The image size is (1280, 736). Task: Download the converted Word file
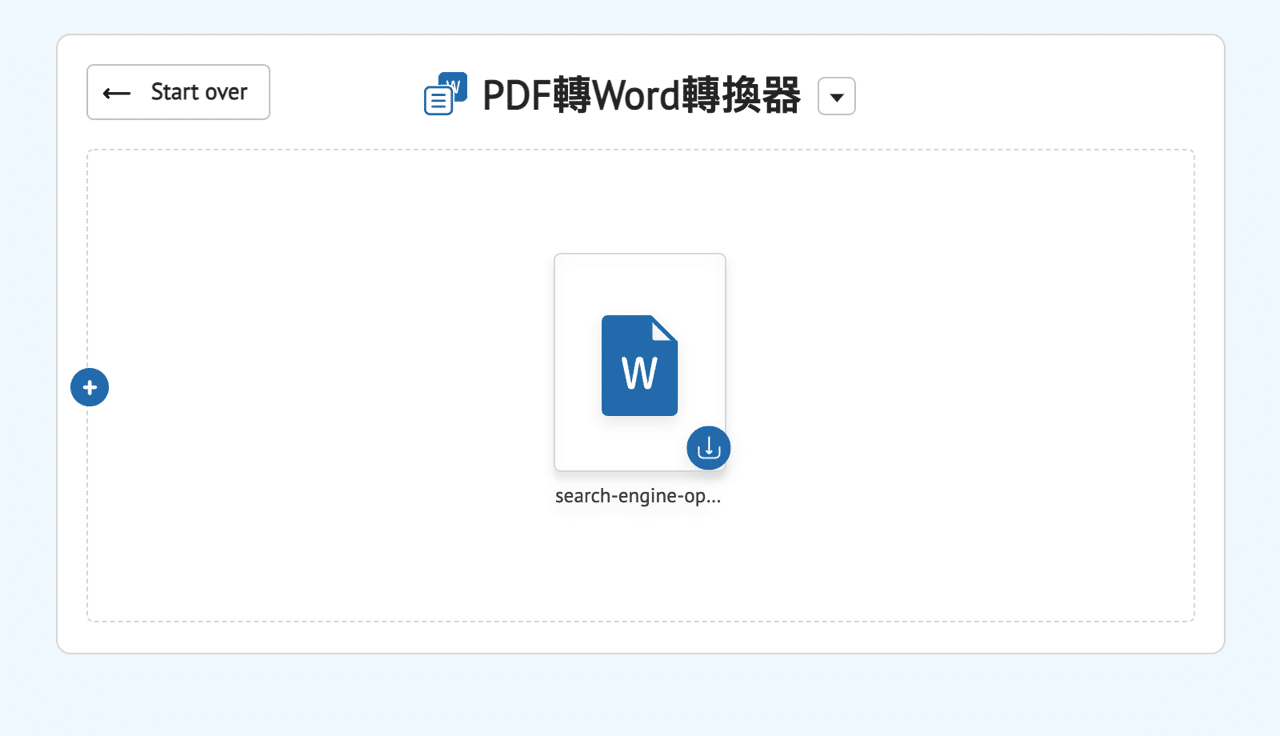click(x=708, y=448)
